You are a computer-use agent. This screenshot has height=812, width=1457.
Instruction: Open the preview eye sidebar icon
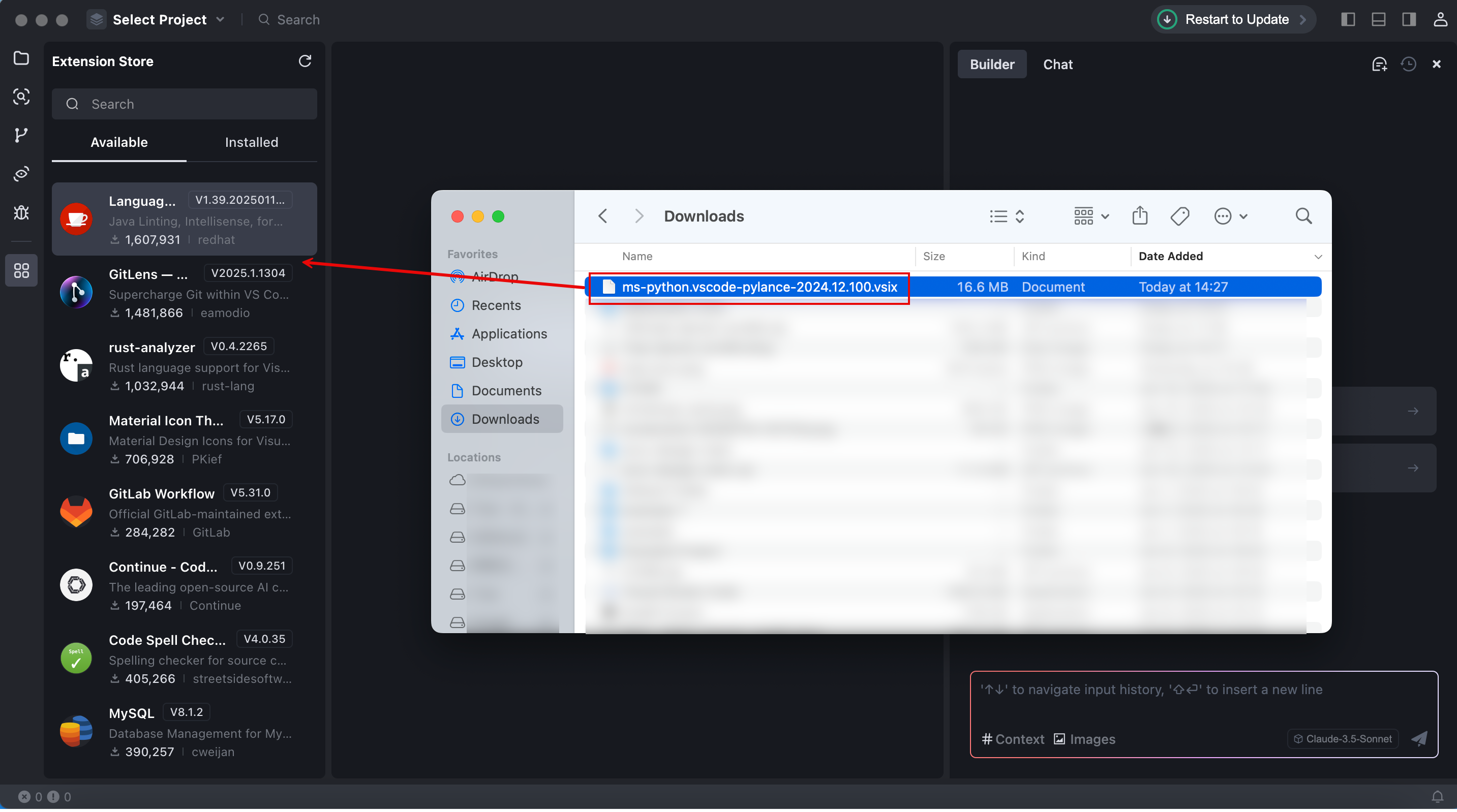click(x=21, y=174)
